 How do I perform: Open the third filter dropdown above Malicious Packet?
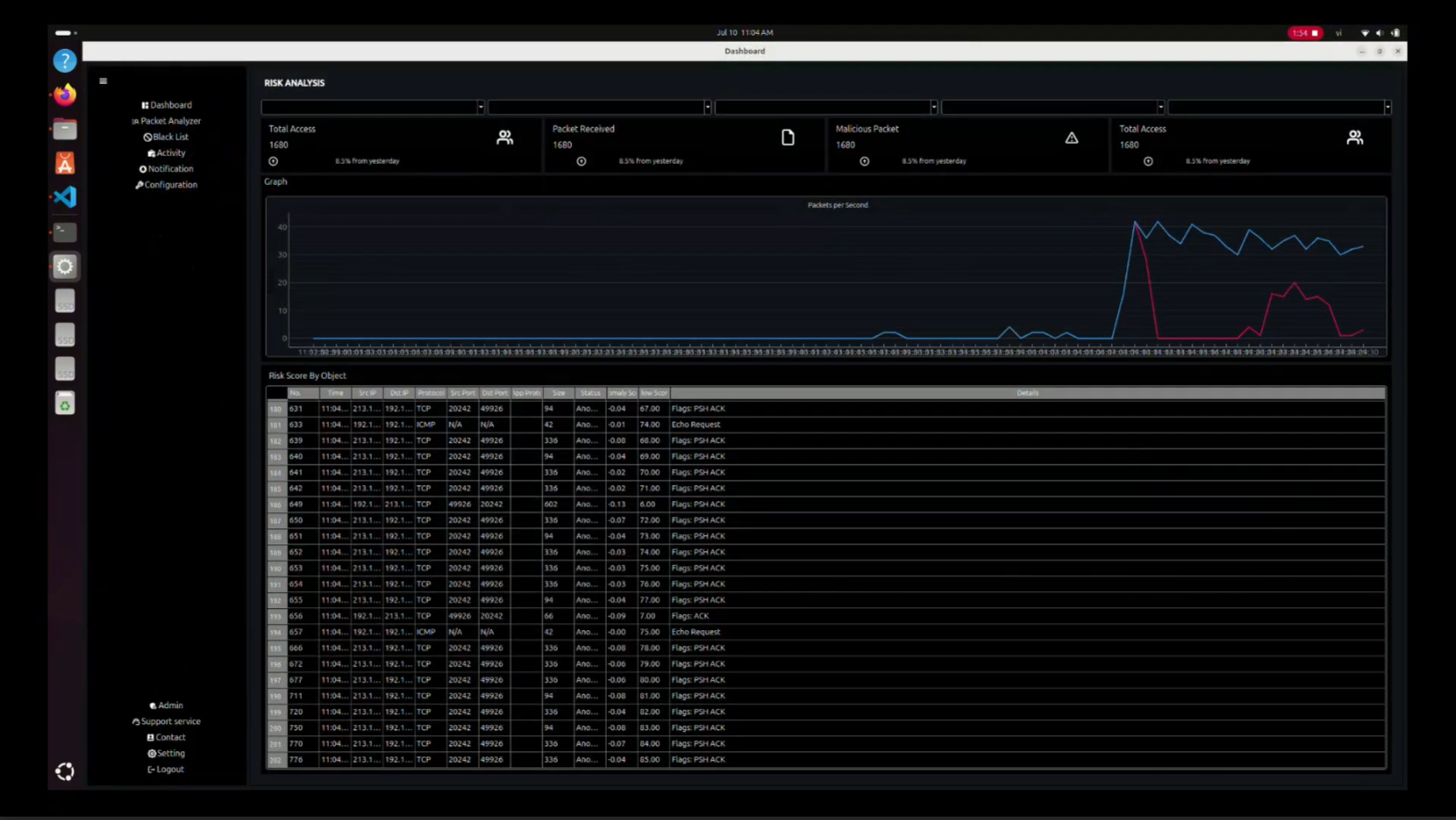point(826,108)
